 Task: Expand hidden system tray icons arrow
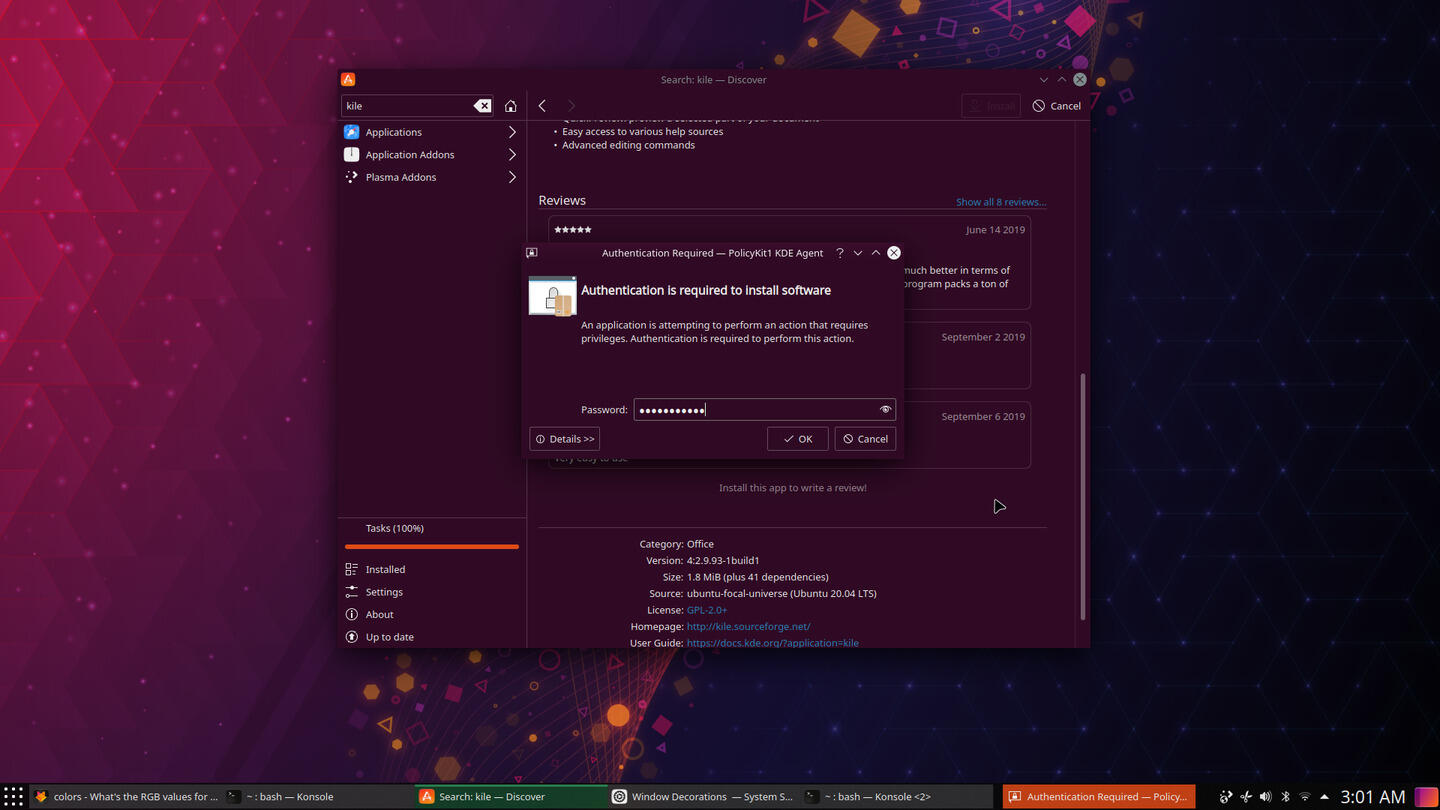click(x=1324, y=797)
